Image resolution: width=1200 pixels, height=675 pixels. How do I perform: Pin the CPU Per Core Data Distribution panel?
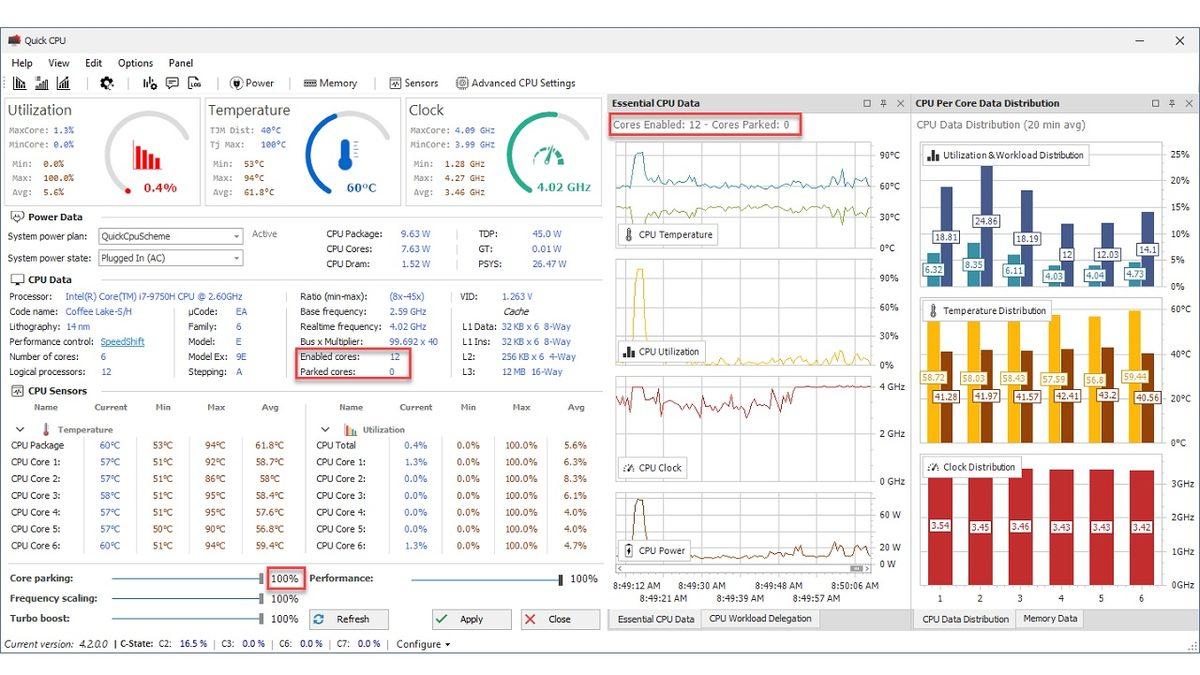1172,103
